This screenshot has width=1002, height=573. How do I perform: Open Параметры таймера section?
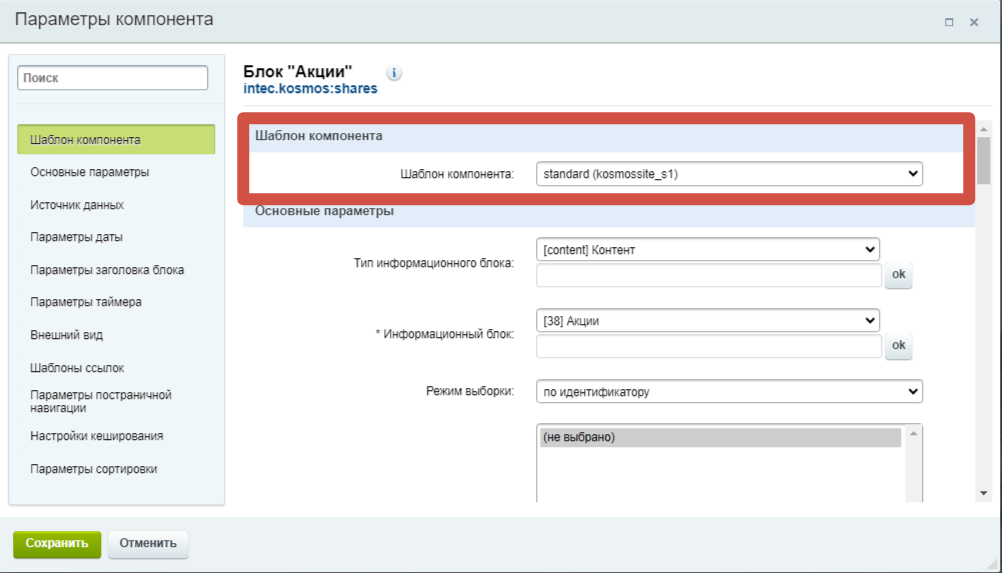point(86,302)
